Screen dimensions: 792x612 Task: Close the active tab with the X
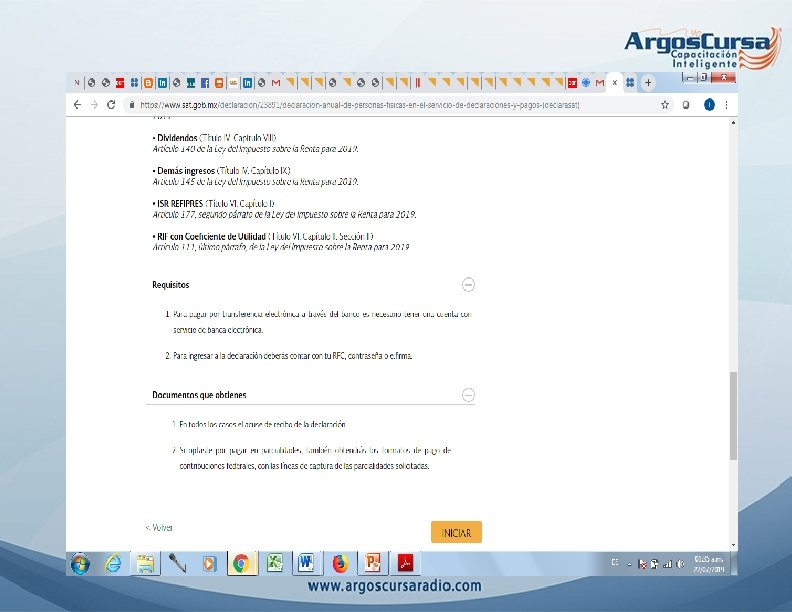click(615, 82)
